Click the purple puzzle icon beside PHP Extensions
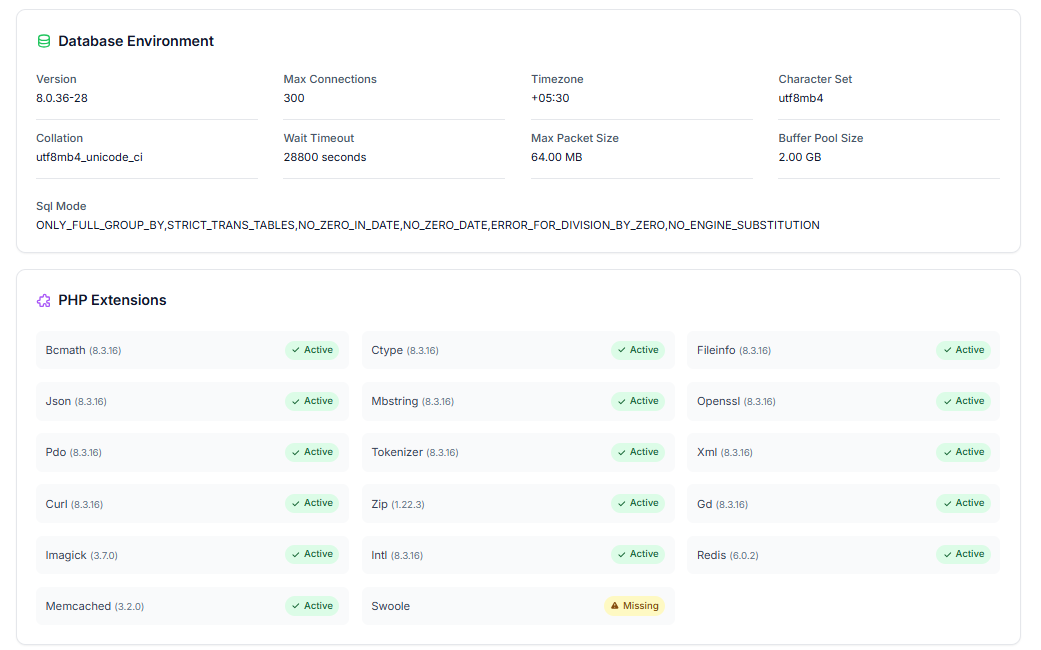The image size is (1041, 650). 44,301
